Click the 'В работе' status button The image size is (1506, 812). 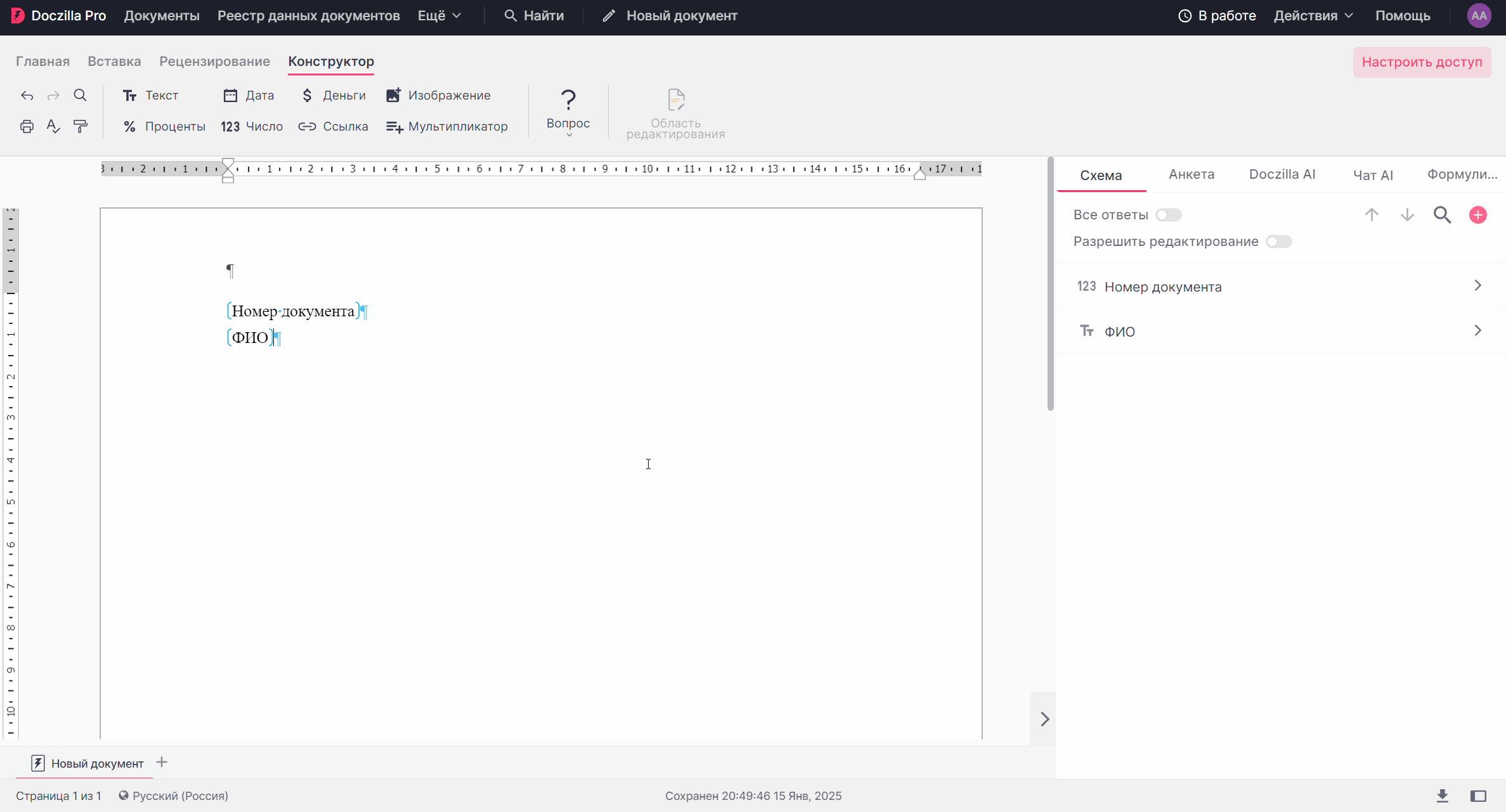click(1217, 16)
